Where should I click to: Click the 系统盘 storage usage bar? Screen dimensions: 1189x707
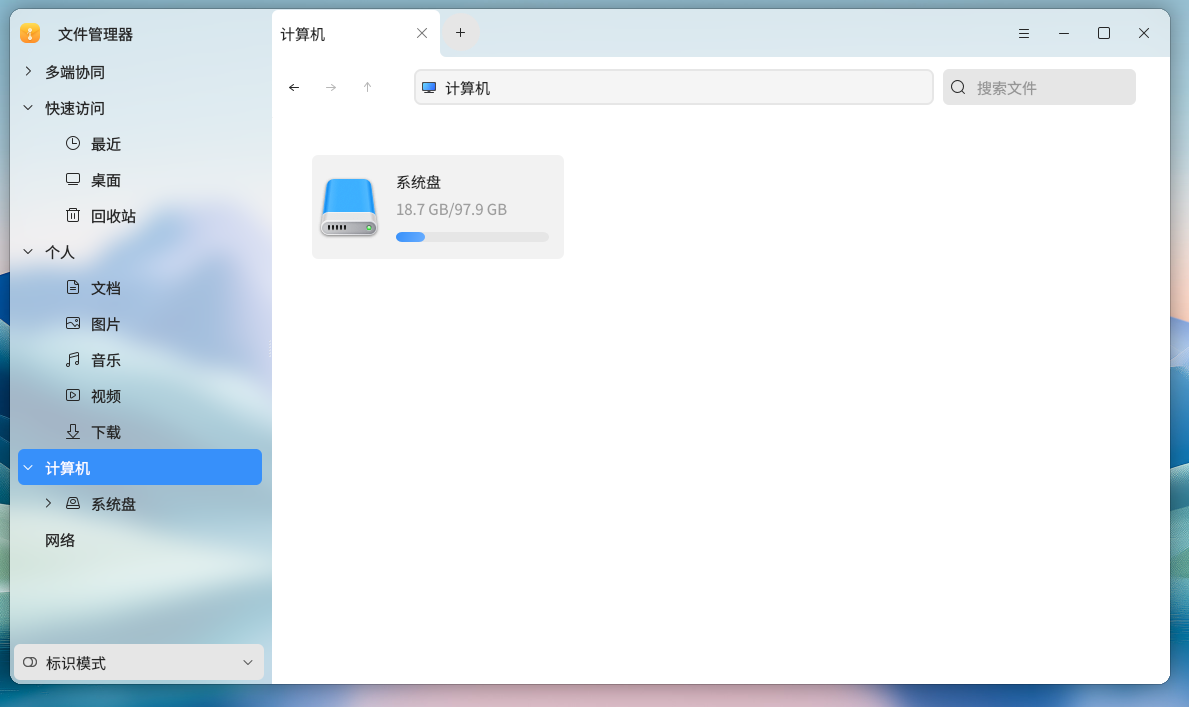472,237
